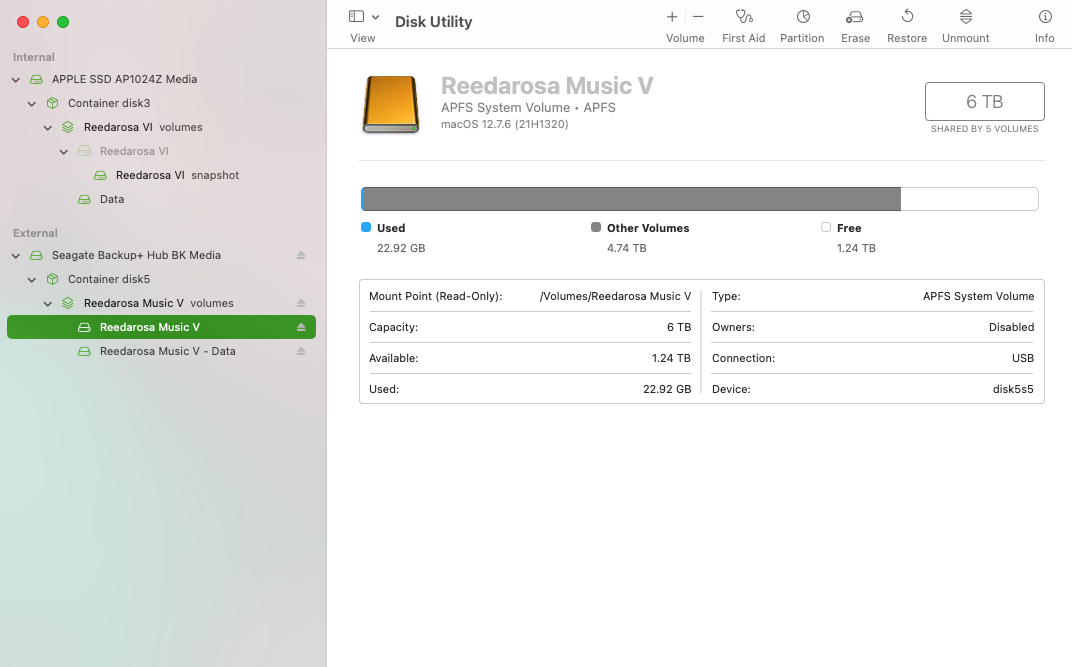The height and width of the screenshot is (667, 1072).
Task: Remove volume with minus icon
Action: tap(698, 16)
